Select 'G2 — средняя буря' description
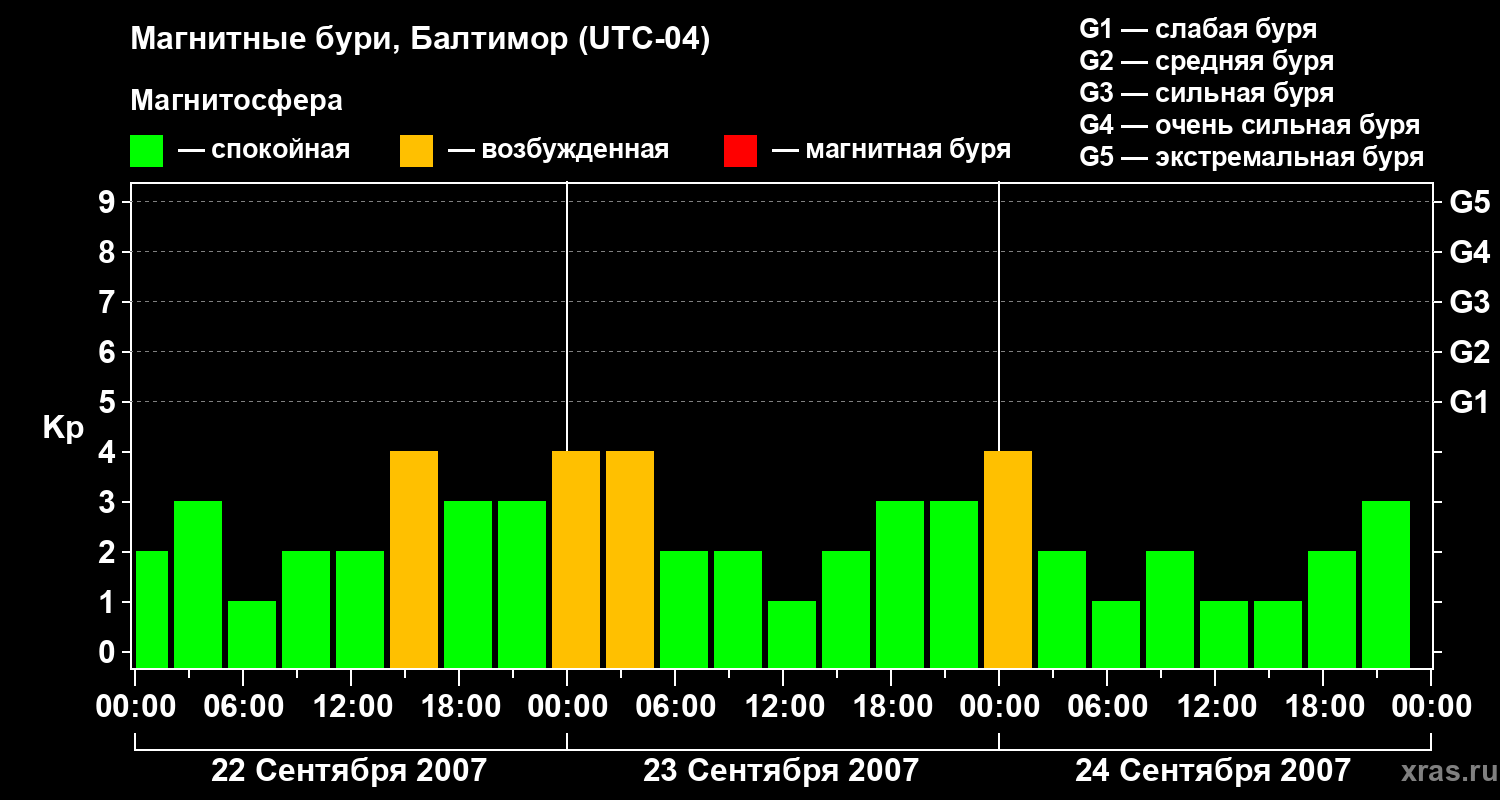 point(1207,61)
